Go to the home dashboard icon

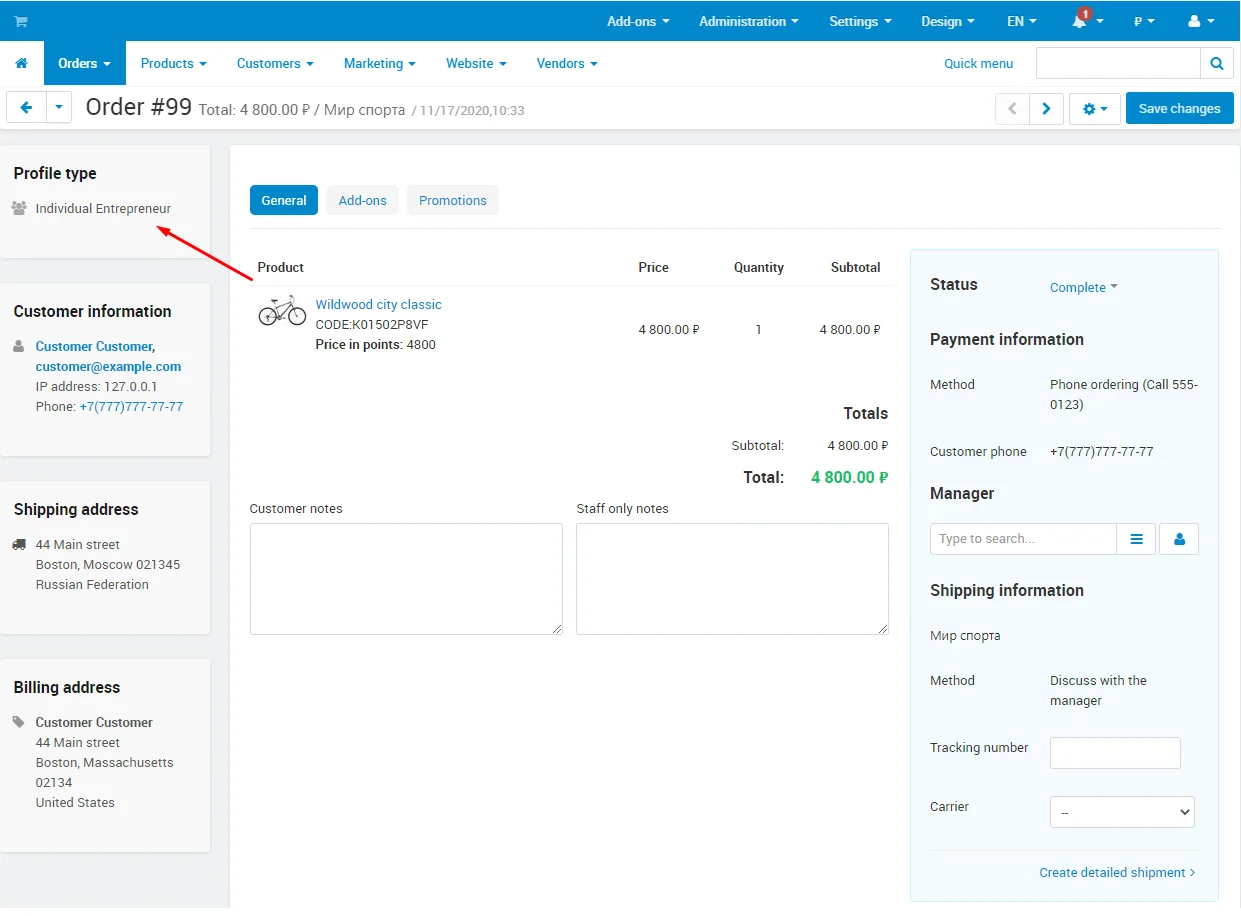[21, 63]
